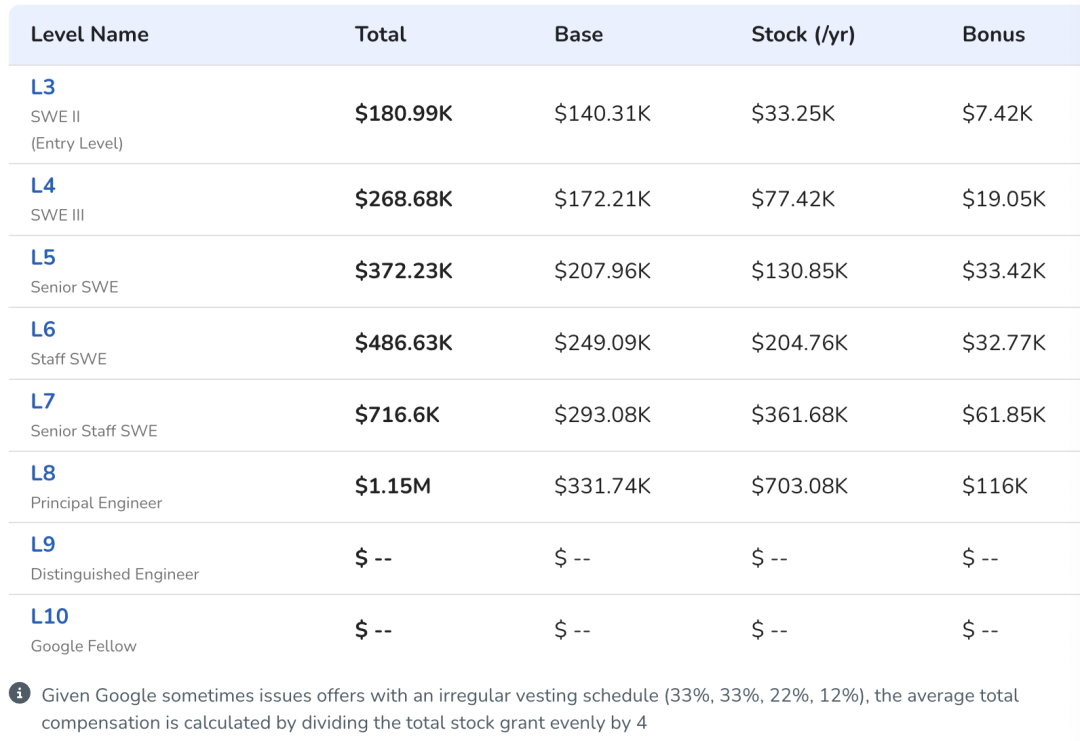Click the Google Fellow title

coord(84,646)
